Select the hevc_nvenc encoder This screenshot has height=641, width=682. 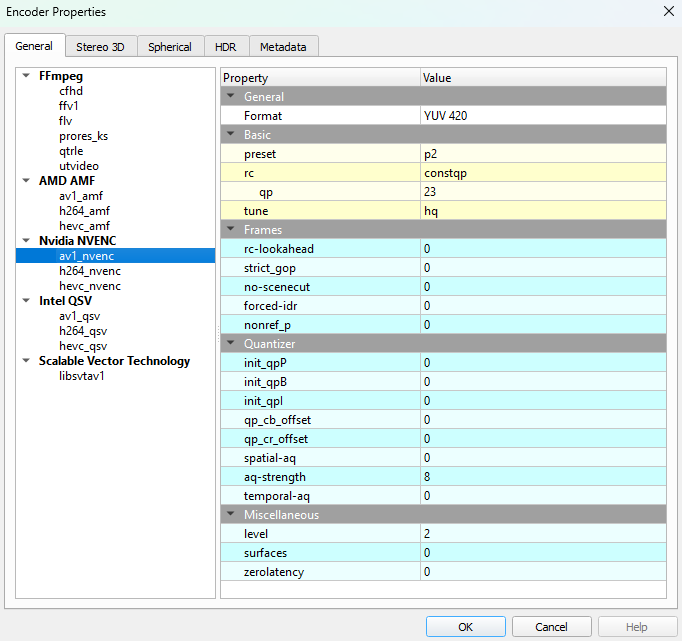point(90,286)
